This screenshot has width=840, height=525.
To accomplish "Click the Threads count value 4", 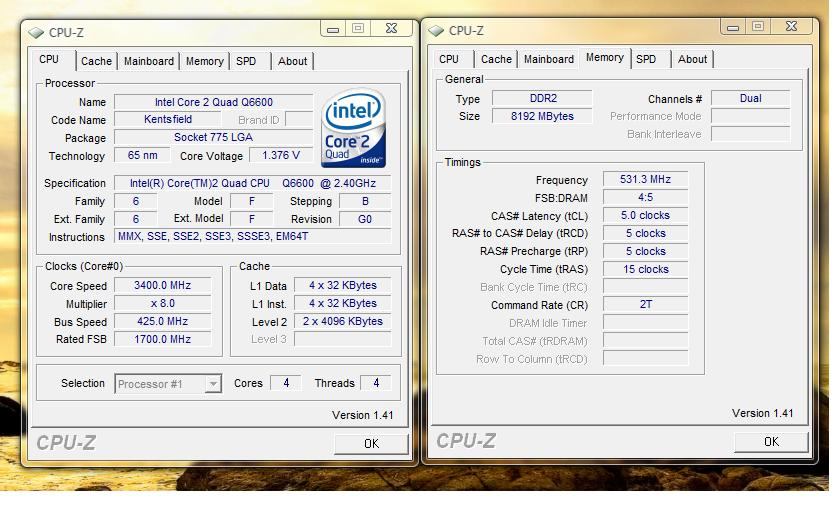I will [x=376, y=383].
